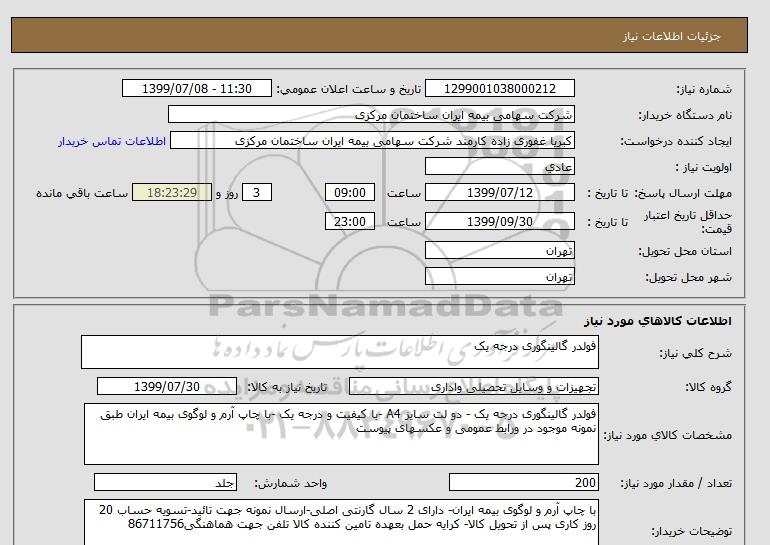
Task: Click the label 'تعداد / مقدار مورد نیاز:'
Action: pos(676,484)
